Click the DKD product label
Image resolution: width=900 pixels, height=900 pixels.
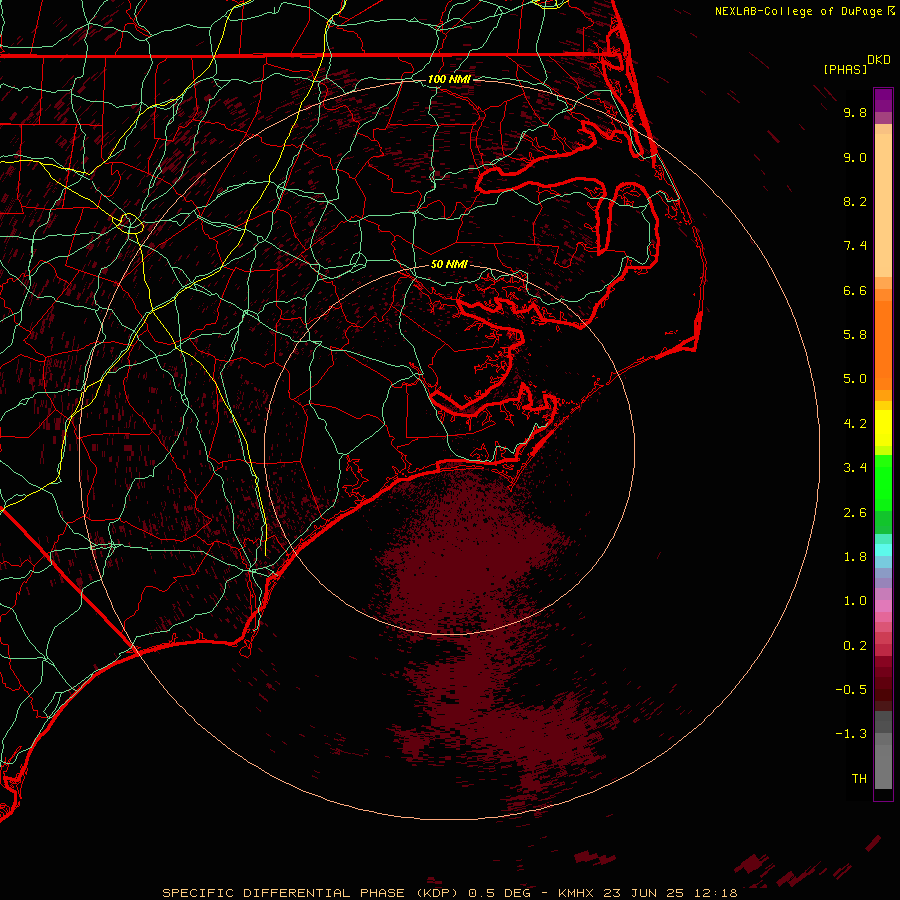879,60
